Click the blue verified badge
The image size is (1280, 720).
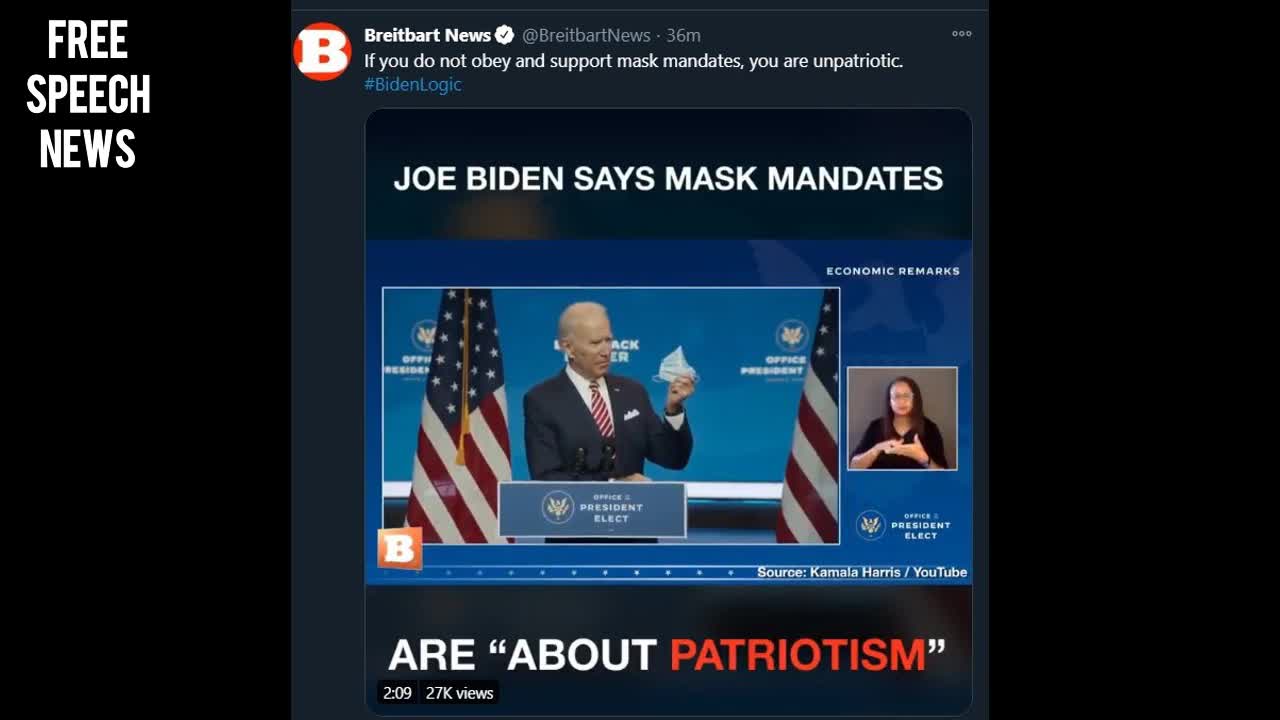pos(505,35)
